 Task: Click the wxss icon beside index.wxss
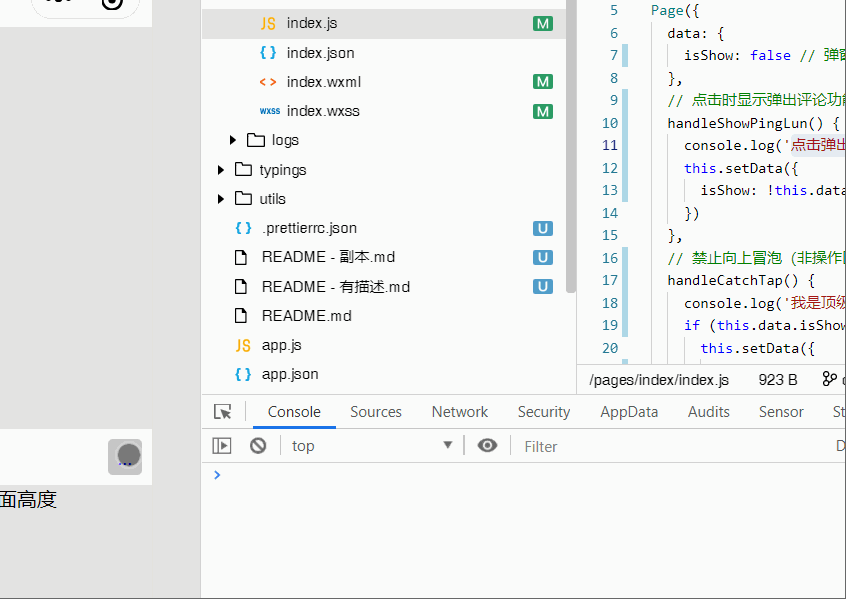[269, 111]
